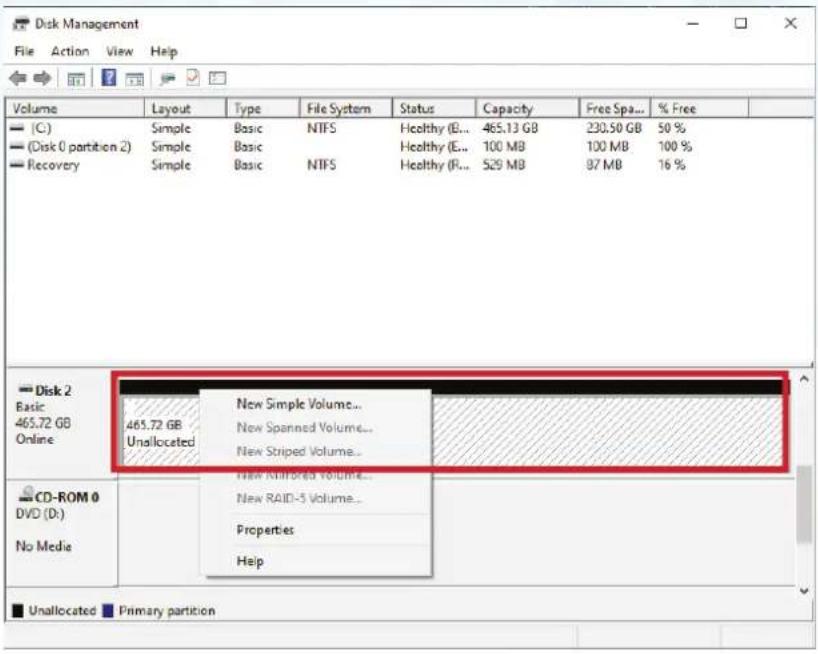
Task: Click the 465.72 GB Unallocated partition text
Action: (160, 433)
